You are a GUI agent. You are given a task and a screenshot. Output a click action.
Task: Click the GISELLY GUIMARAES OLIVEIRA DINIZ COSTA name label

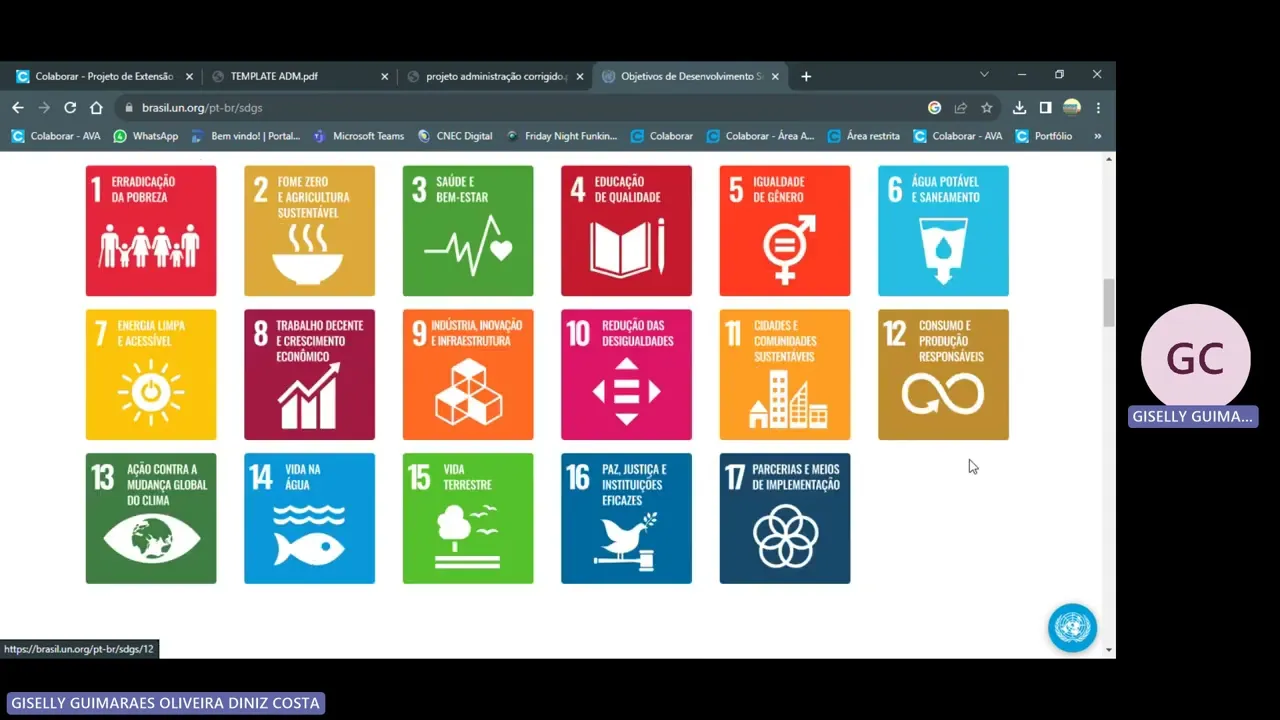[x=165, y=703]
